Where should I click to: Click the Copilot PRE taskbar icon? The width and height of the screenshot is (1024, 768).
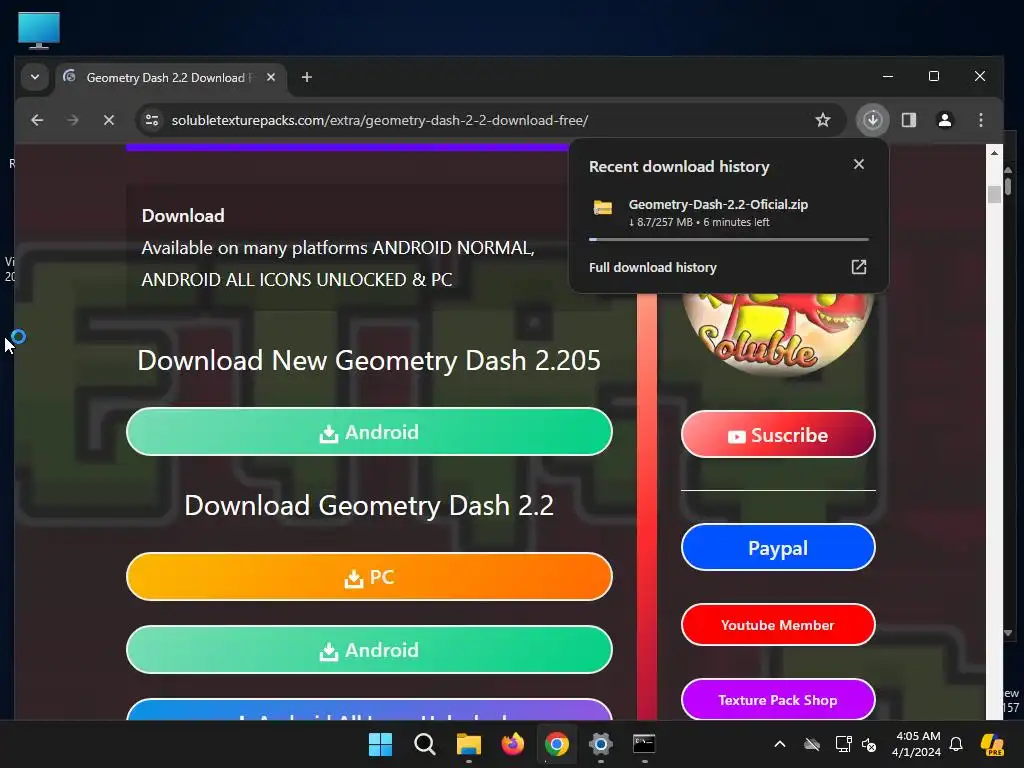coord(993,744)
